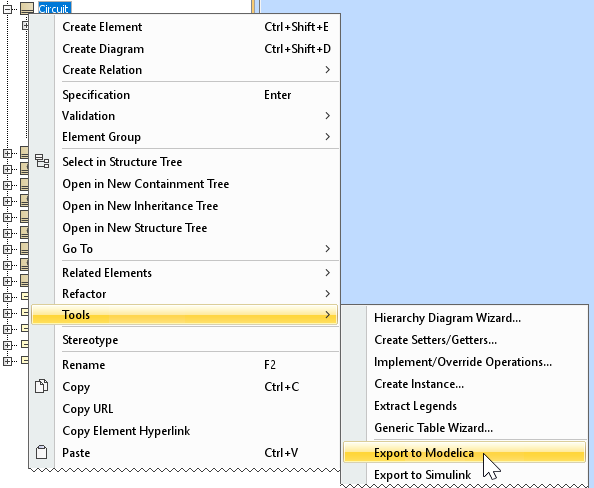
Task: Expand the Validation submenu arrow
Action: [328, 116]
